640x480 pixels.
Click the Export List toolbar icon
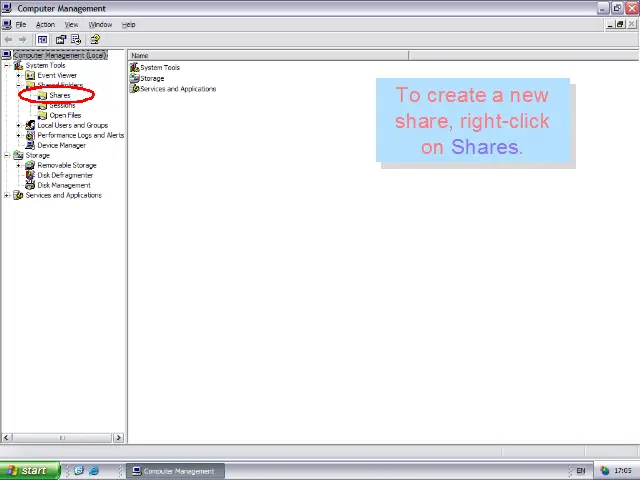[76, 40]
